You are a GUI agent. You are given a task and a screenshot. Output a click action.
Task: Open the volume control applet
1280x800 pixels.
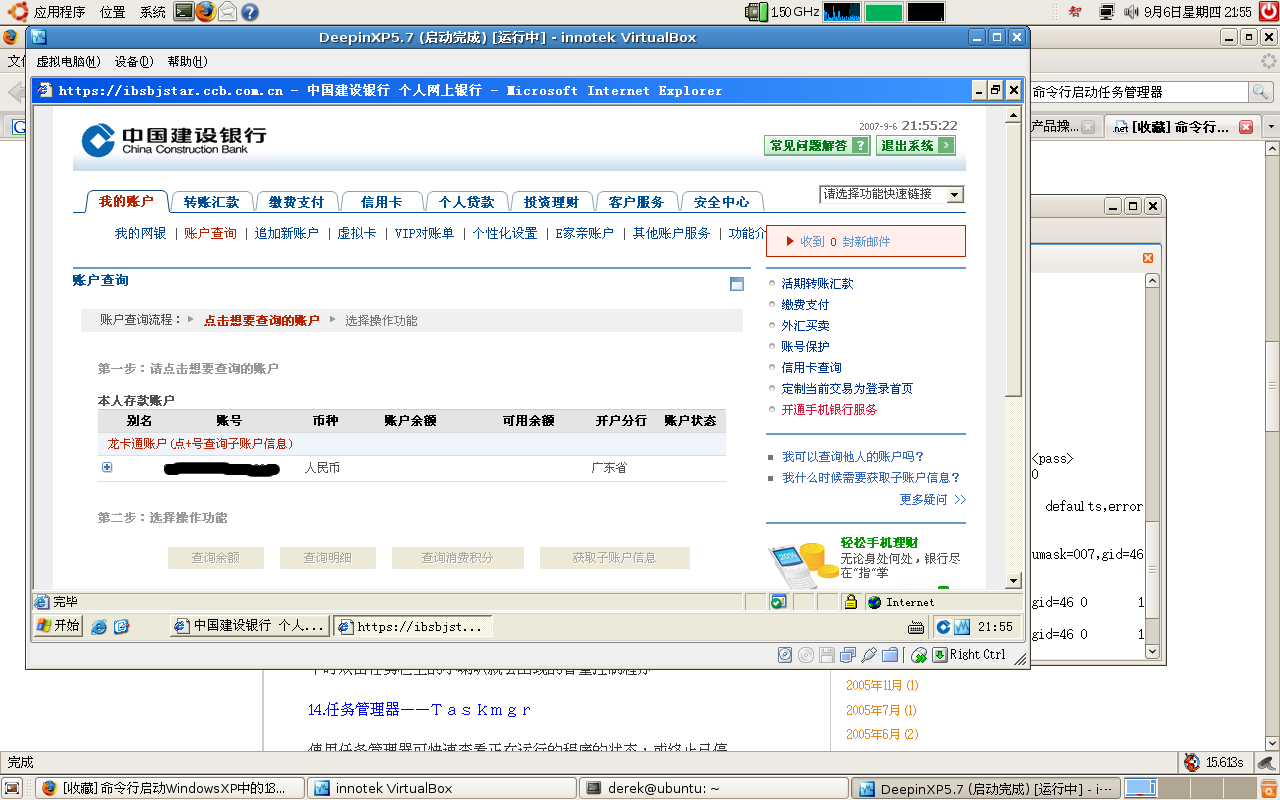click(1131, 12)
